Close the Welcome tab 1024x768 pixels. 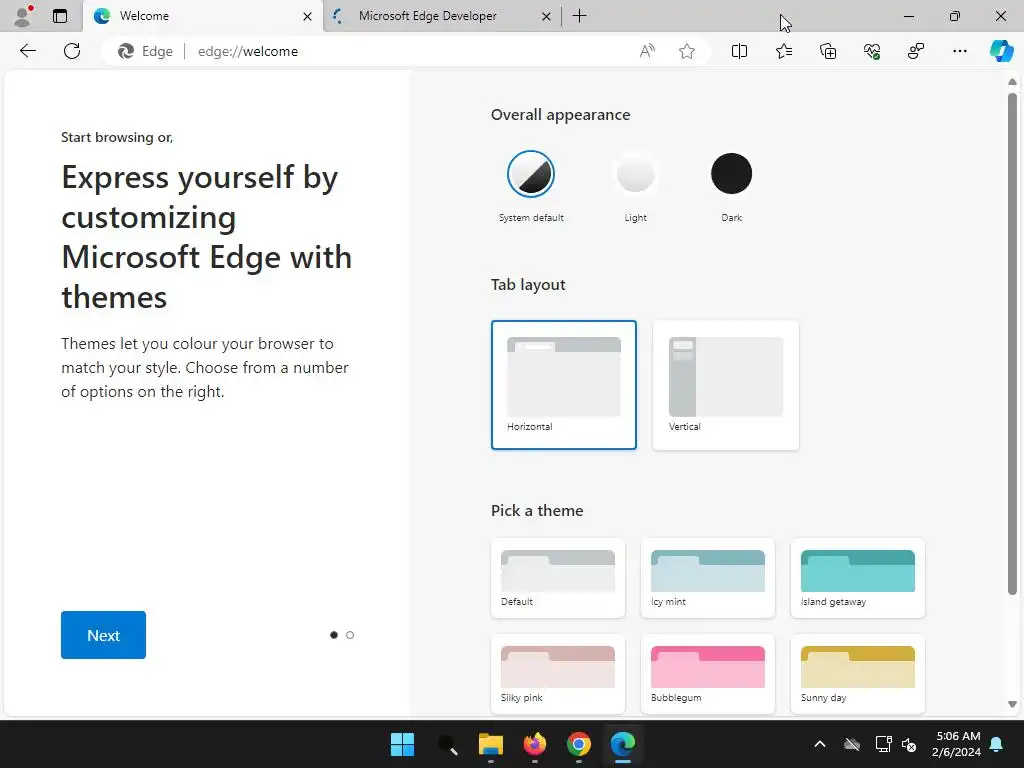pos(308,16)
